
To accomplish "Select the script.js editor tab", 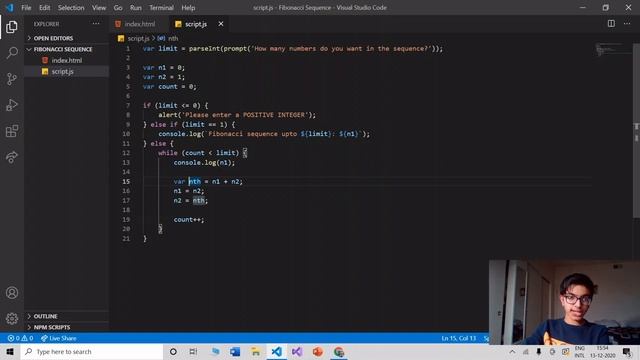I will click(196, 24).
